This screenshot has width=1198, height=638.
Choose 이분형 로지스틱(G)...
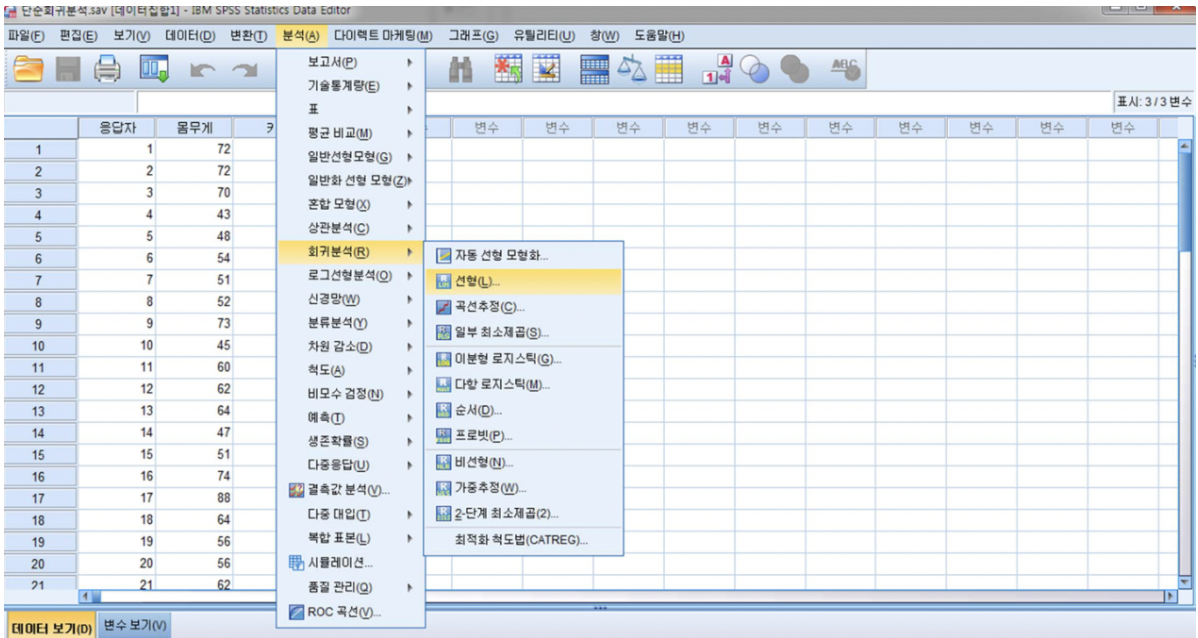(524, 359)
